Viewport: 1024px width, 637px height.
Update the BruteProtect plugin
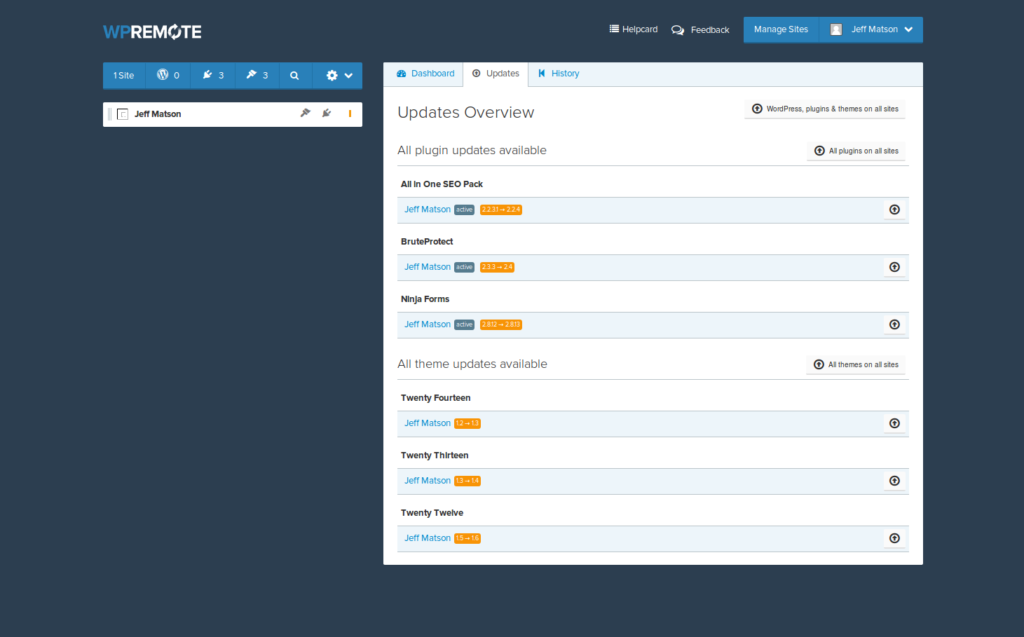click(895, 267)
